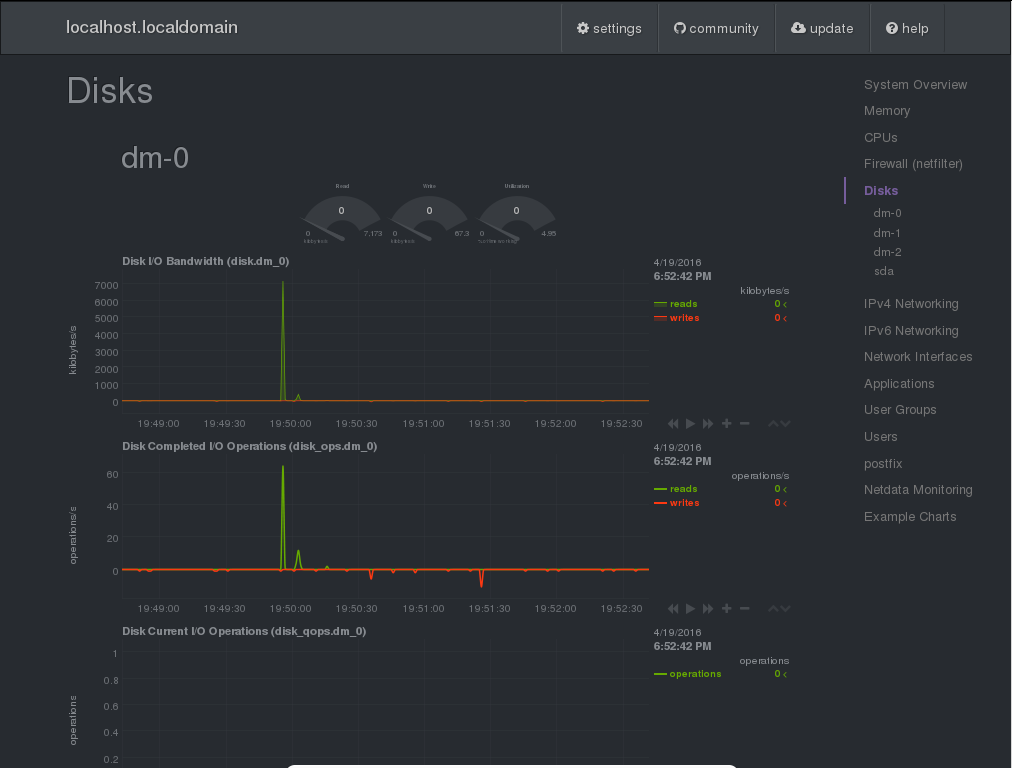Open the community GitHub link
Screen dimensions: 1012x768
pos(716,29)
